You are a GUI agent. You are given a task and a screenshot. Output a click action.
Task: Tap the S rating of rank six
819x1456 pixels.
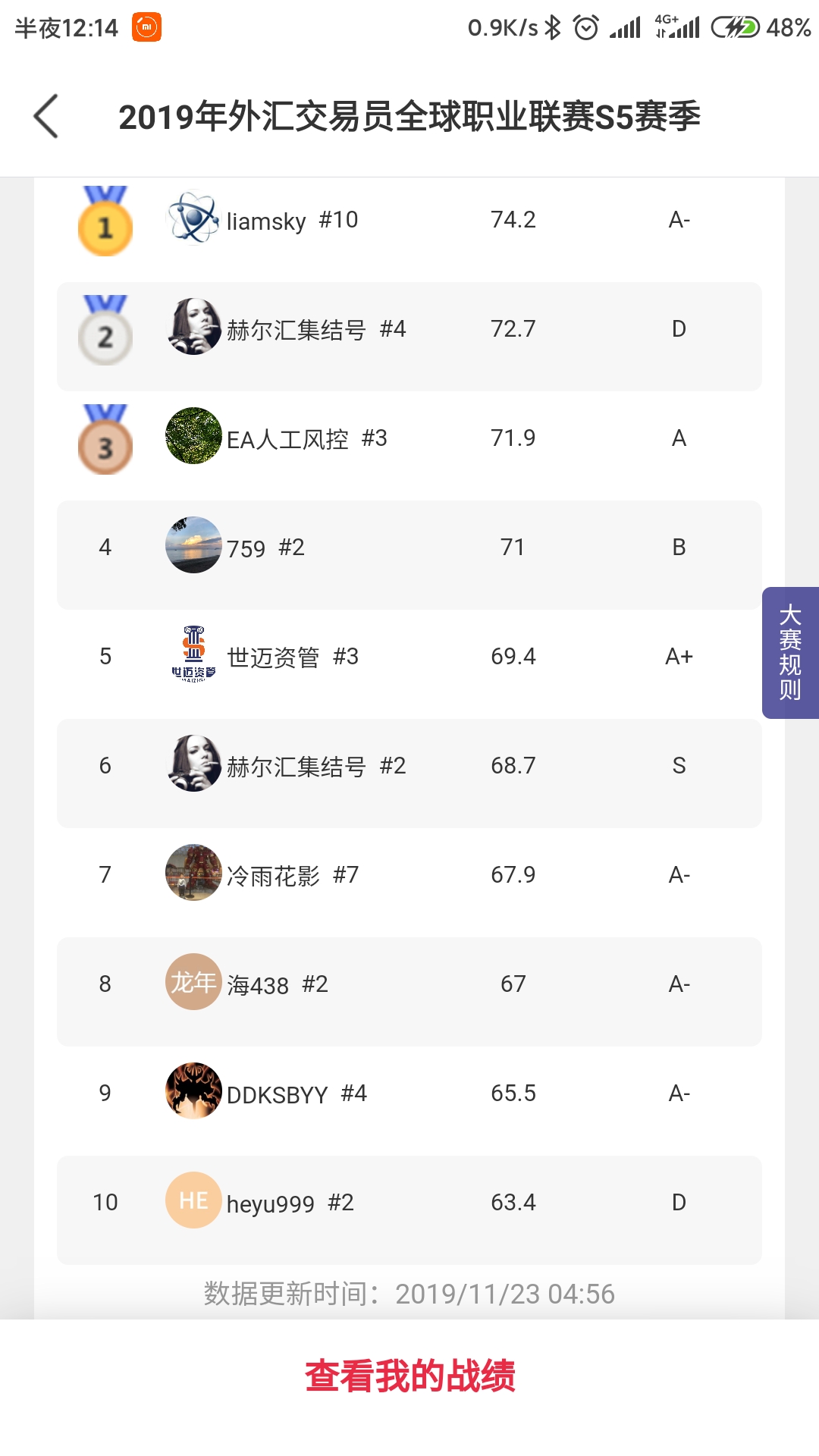(x=679, y=766)
